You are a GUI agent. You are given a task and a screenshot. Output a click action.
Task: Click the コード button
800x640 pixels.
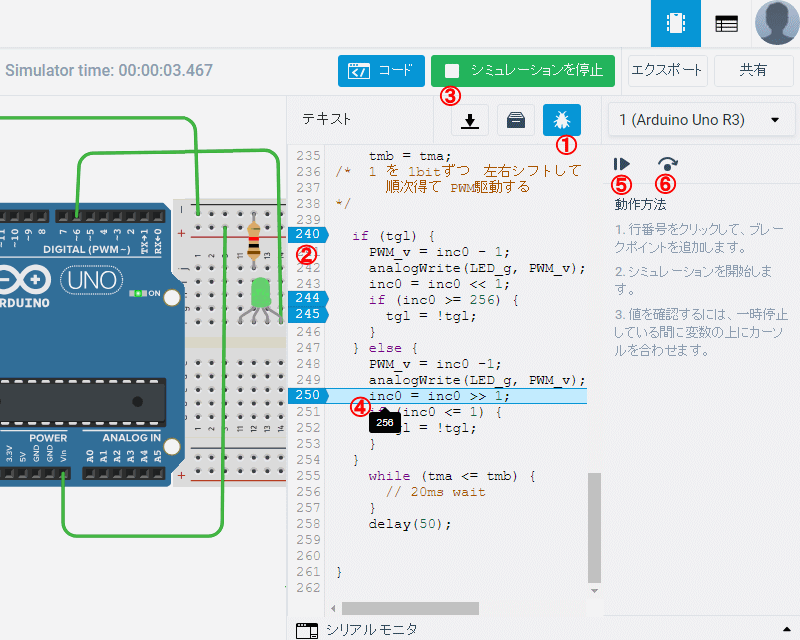[381, 71]
